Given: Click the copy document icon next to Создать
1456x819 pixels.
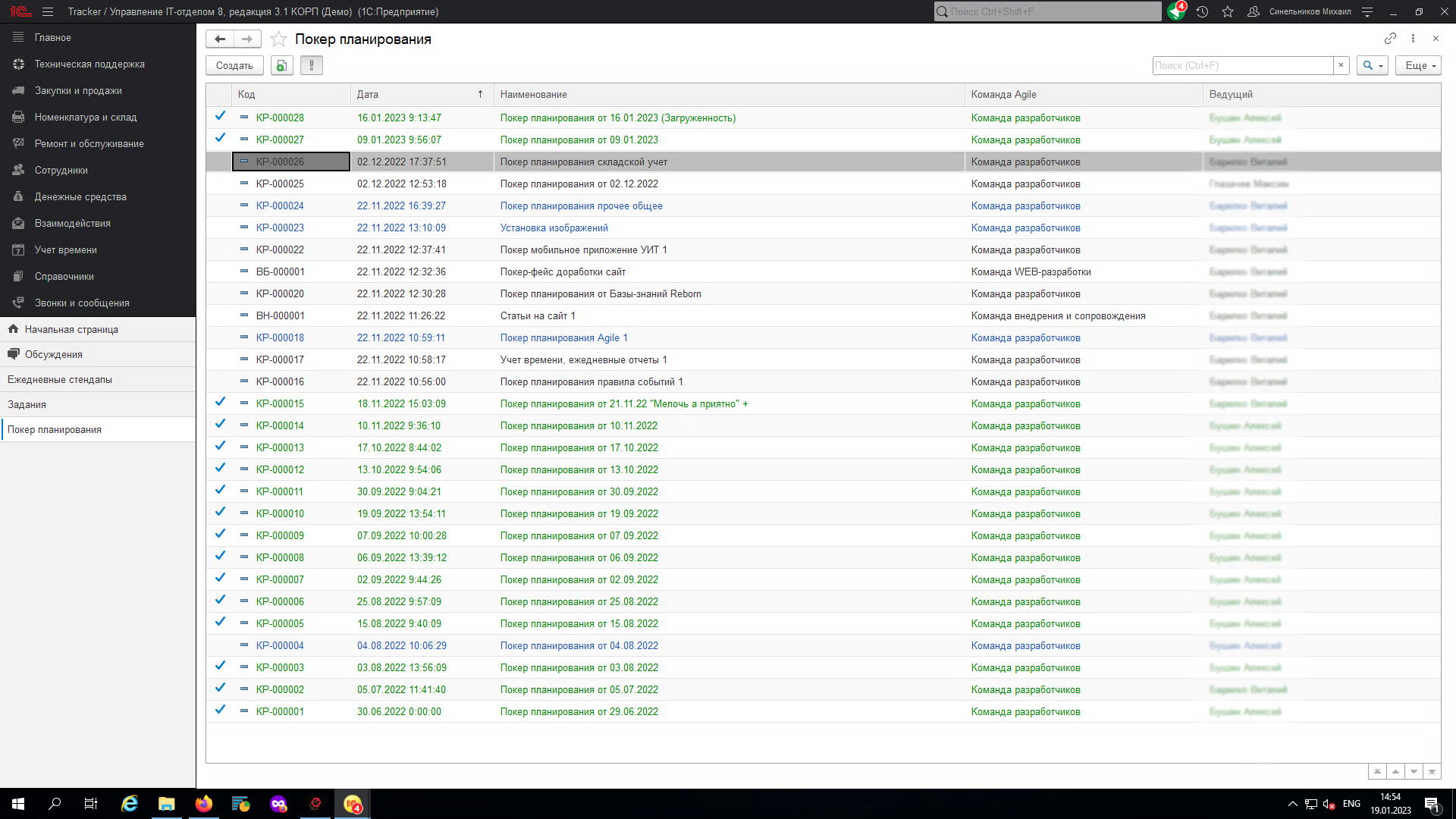Looking at the screenshot, I should (281, 66).
